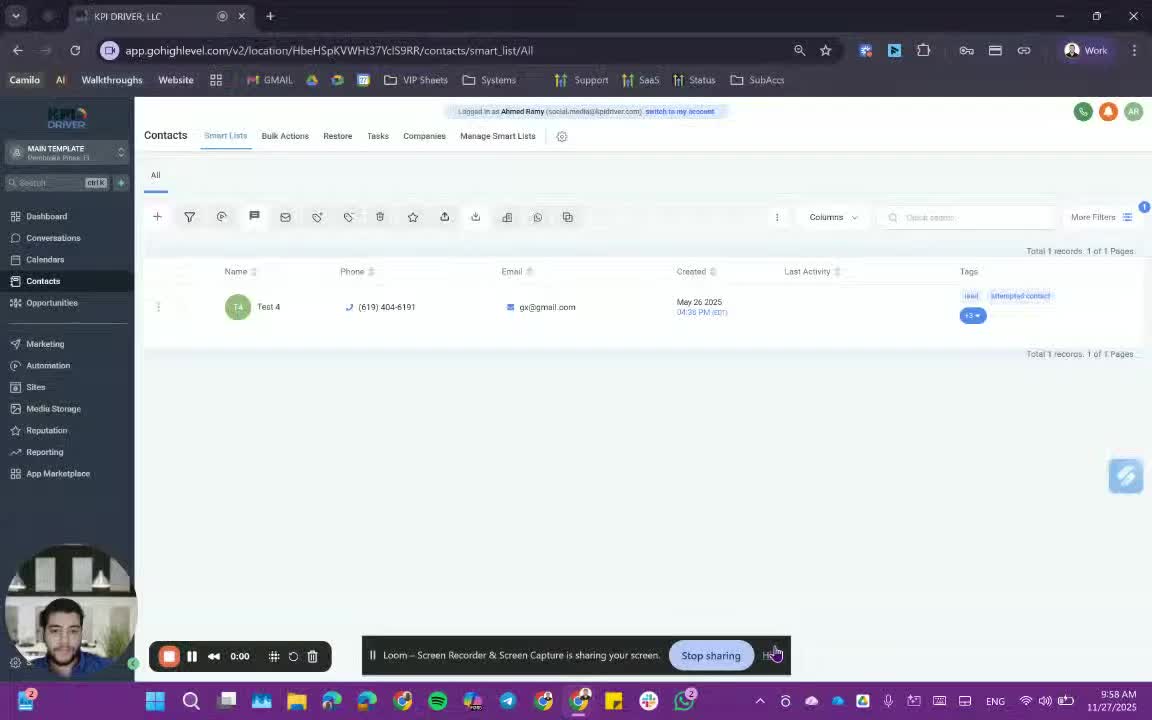Click the Send Review Request star icon
The image size is (1152, 720).
pyautogui.click(x=413, y=217)
